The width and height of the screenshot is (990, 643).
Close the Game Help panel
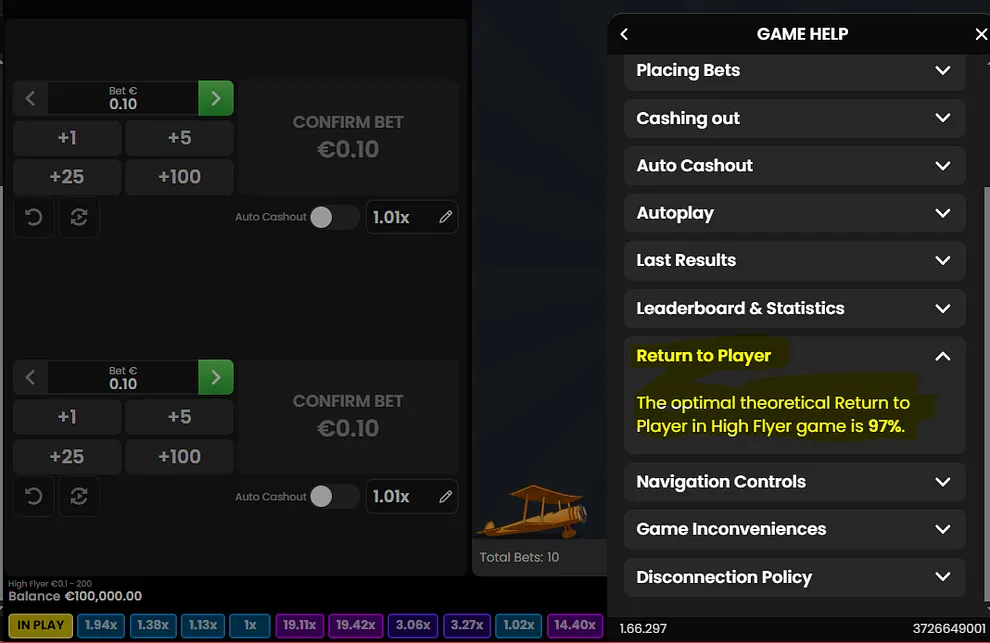click(x=980, y=34)
